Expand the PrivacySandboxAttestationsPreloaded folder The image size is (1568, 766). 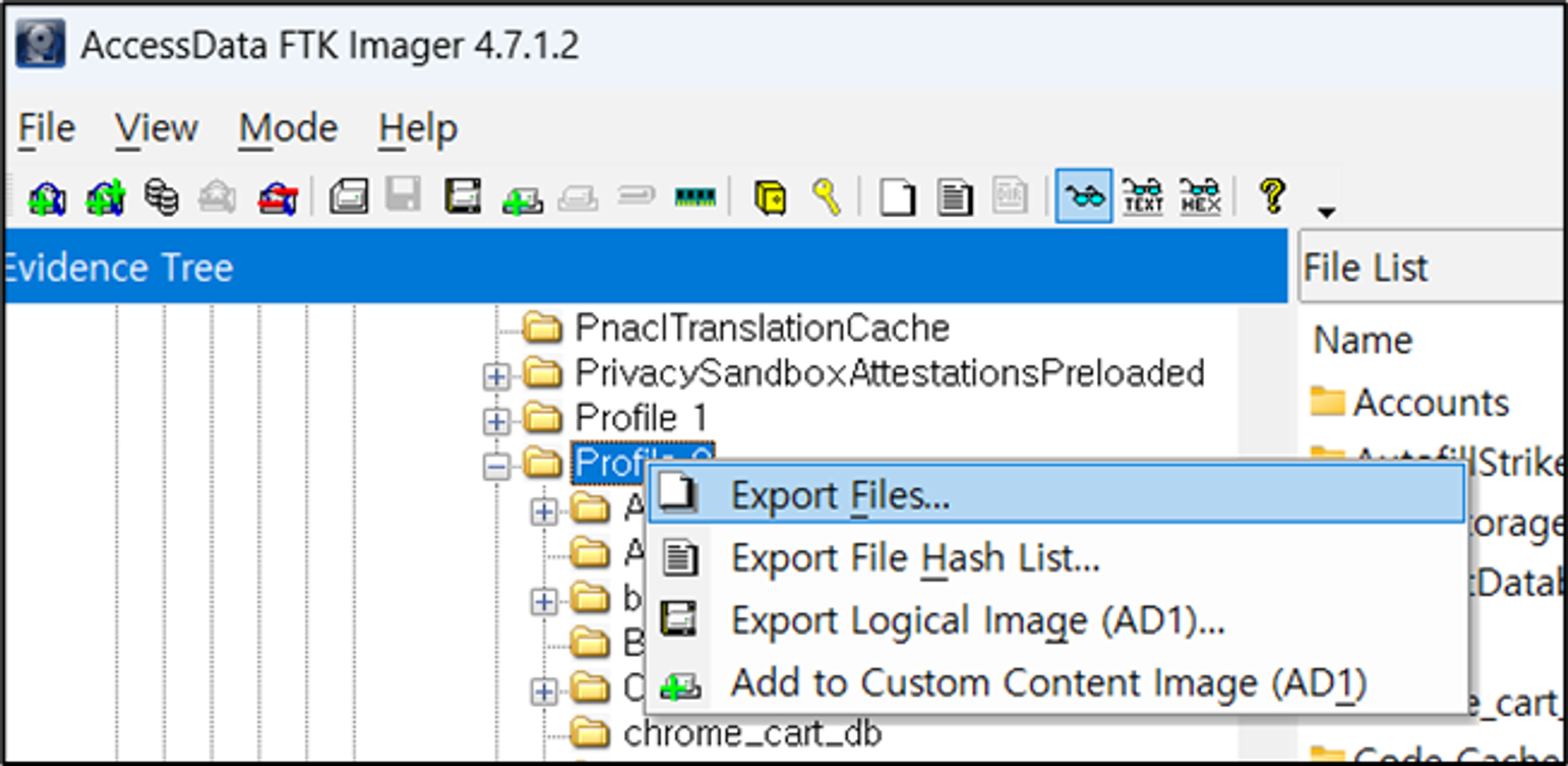click(x=495, y=377)
